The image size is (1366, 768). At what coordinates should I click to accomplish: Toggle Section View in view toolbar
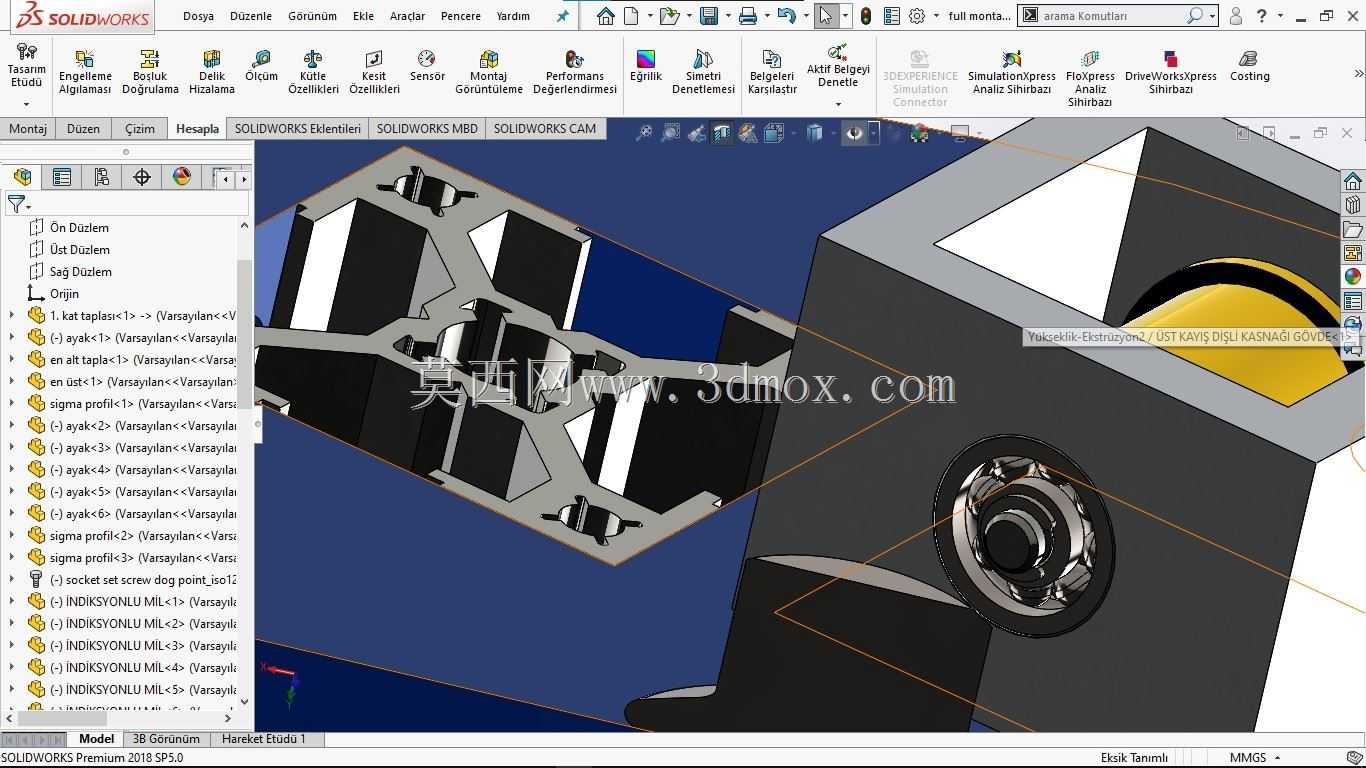pos(722,133)
